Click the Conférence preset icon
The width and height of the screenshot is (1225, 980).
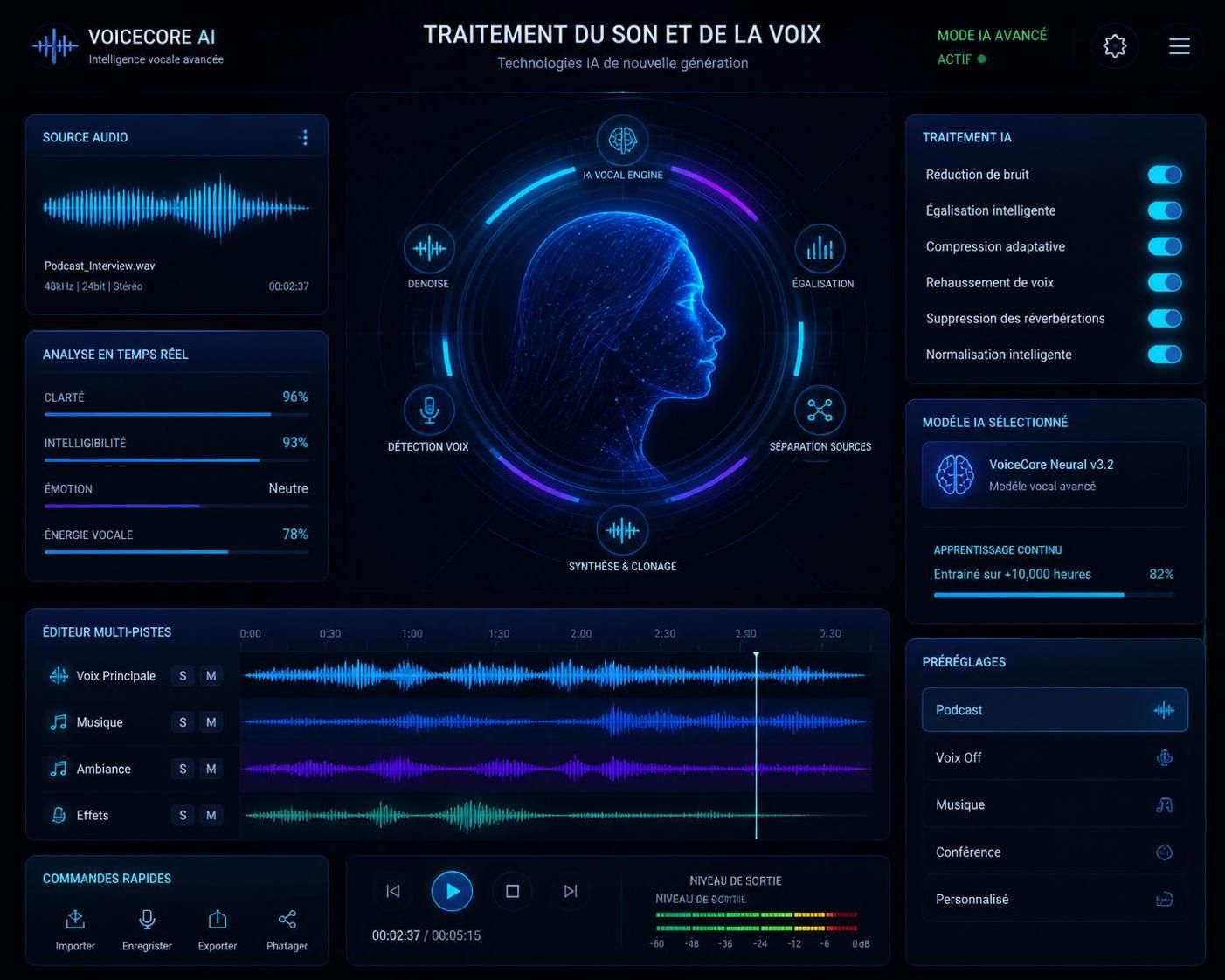(1164, 852)
